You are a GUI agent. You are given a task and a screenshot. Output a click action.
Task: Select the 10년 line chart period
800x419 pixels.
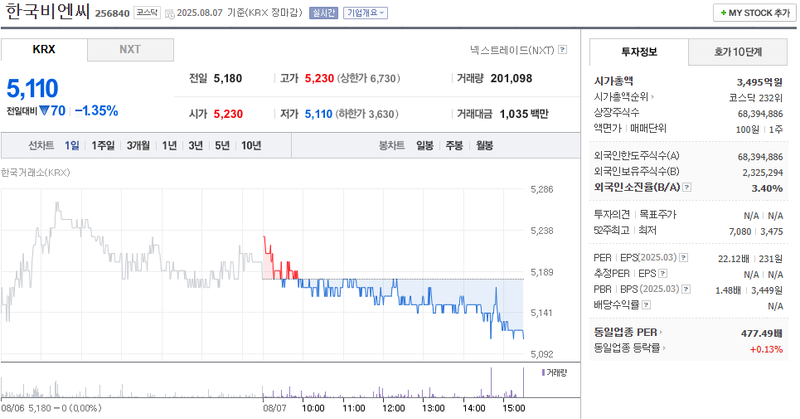[251, 145]
